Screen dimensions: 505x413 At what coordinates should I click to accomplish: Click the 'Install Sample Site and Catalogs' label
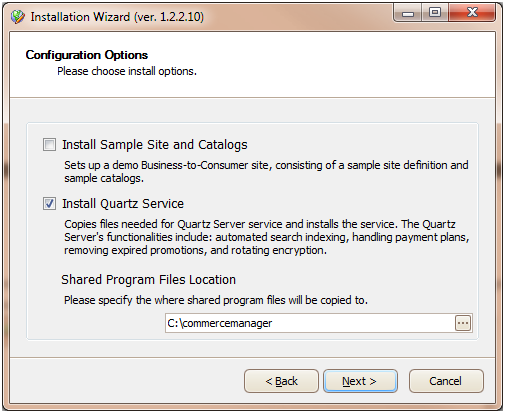(155, 145)
